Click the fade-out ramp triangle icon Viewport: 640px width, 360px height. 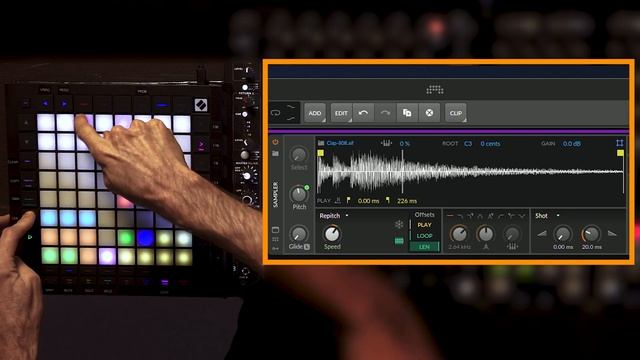click(x=612, y=234)
